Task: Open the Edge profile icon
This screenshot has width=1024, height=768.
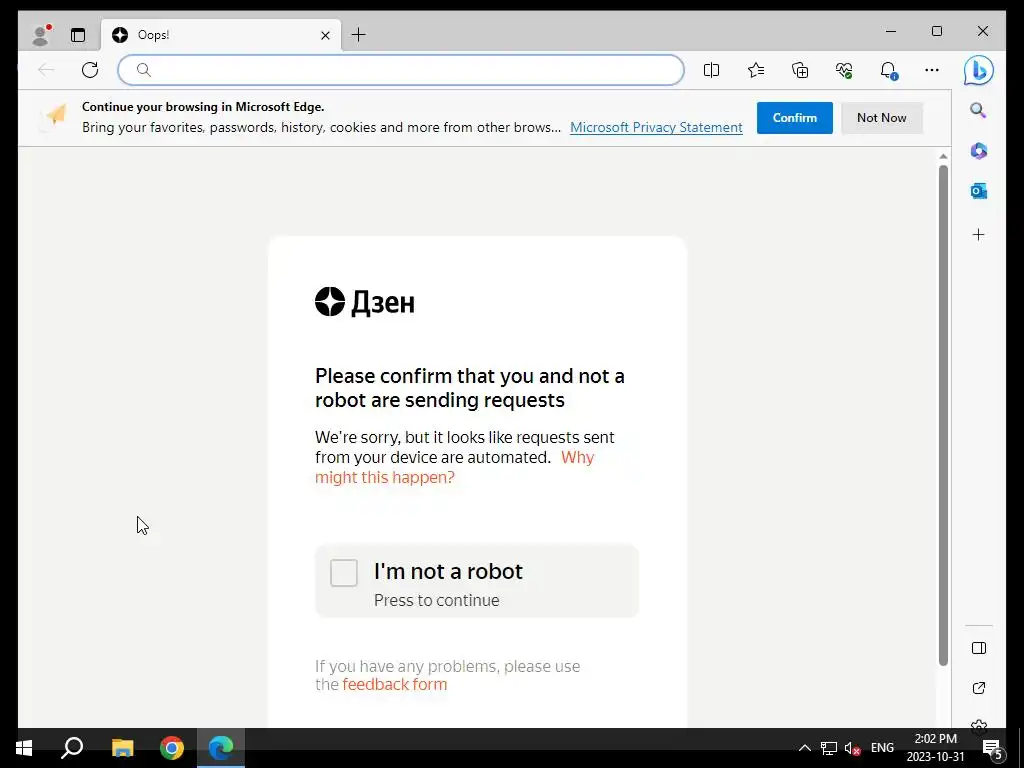Action: (x=41, y=35)
